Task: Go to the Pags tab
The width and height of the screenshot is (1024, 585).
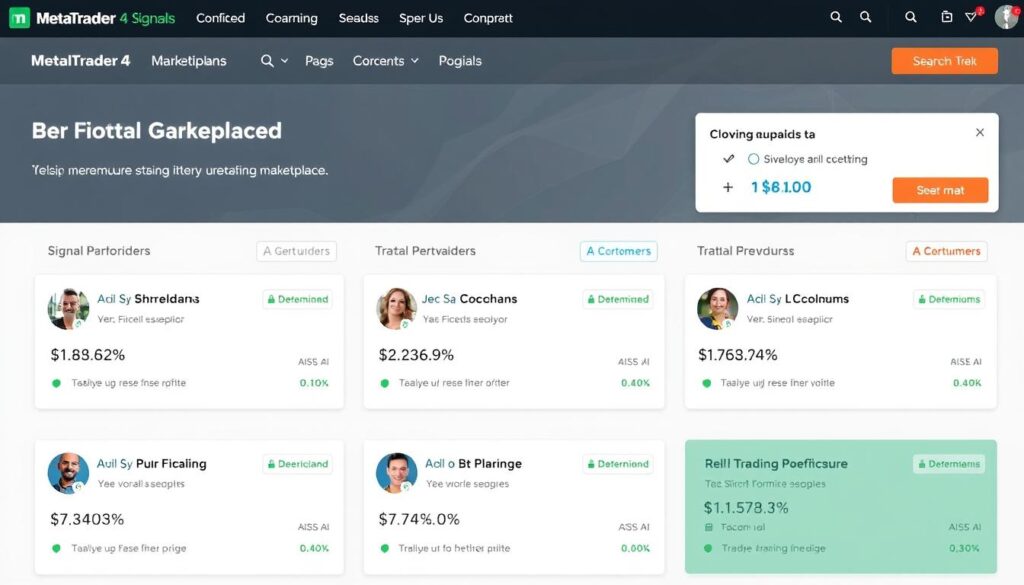Action: click(319, 61)
